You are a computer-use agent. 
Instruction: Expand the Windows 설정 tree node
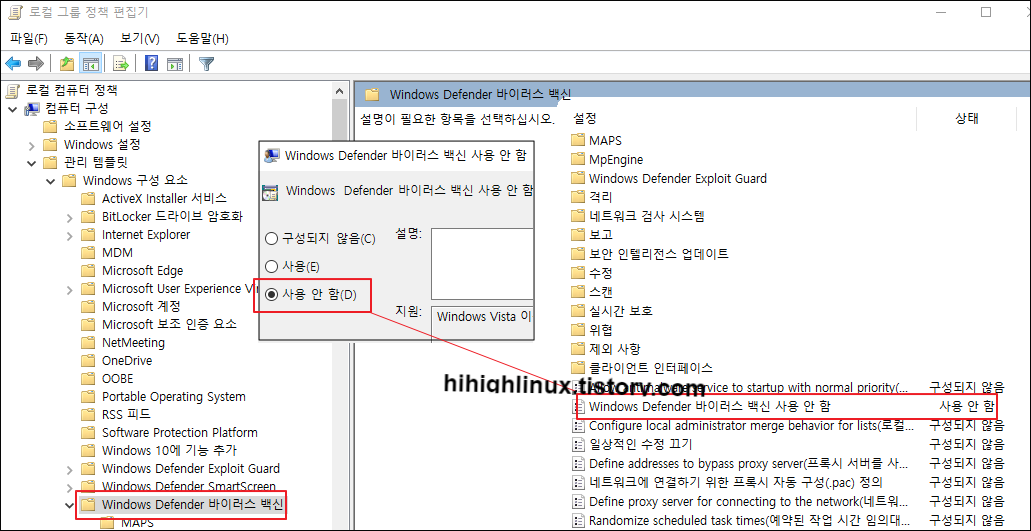coord(32,145)
